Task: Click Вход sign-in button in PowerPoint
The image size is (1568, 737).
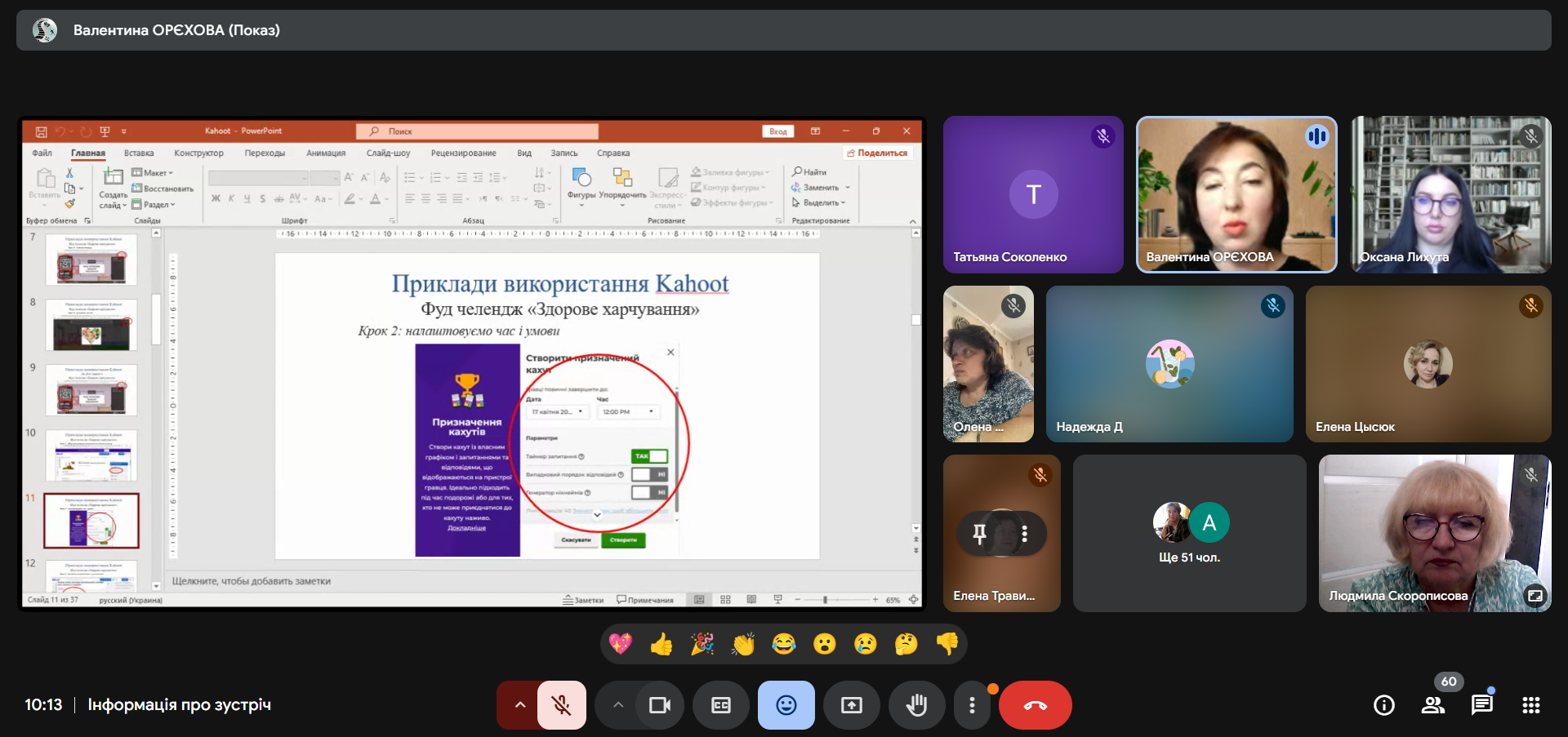Action: [778, 131]
